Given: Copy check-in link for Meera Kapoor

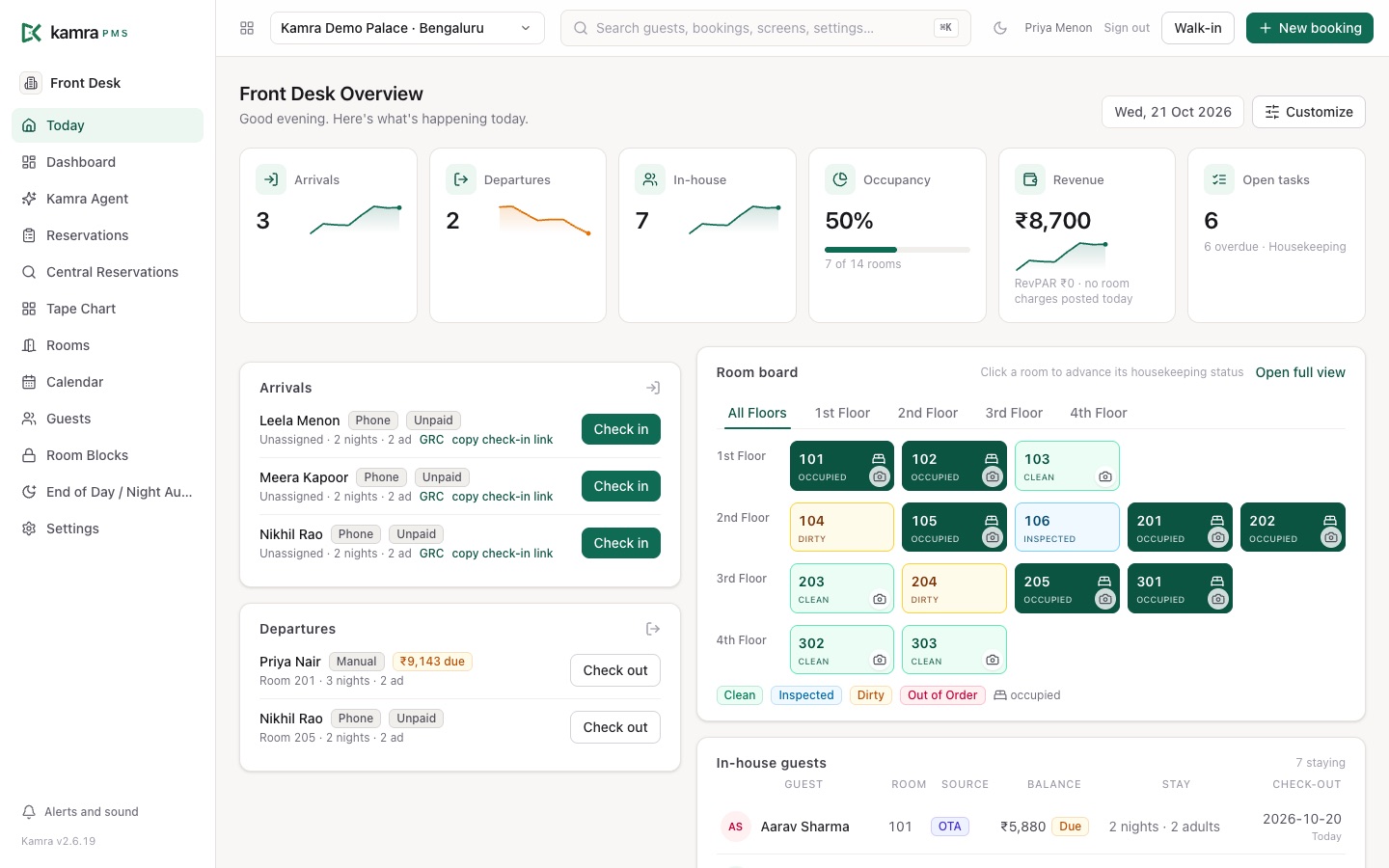Looking at the screenshot, I should click(503, 497).
